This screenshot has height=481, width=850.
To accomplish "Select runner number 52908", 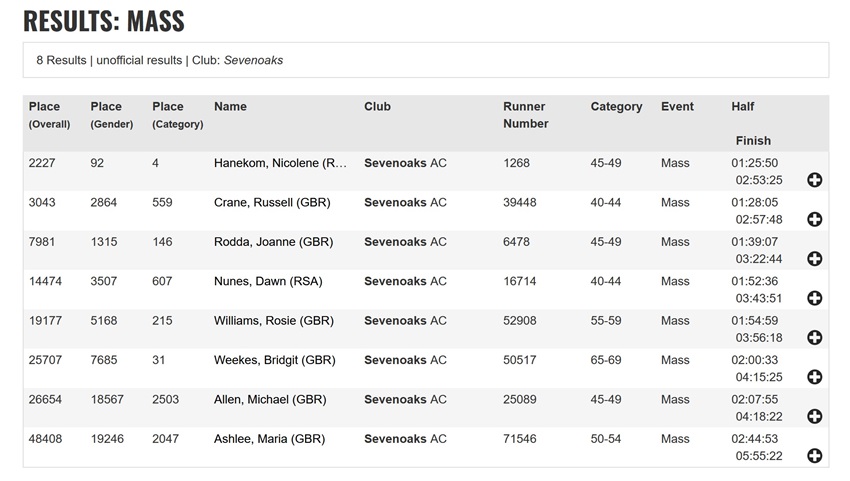I will [x=519, y=320].
